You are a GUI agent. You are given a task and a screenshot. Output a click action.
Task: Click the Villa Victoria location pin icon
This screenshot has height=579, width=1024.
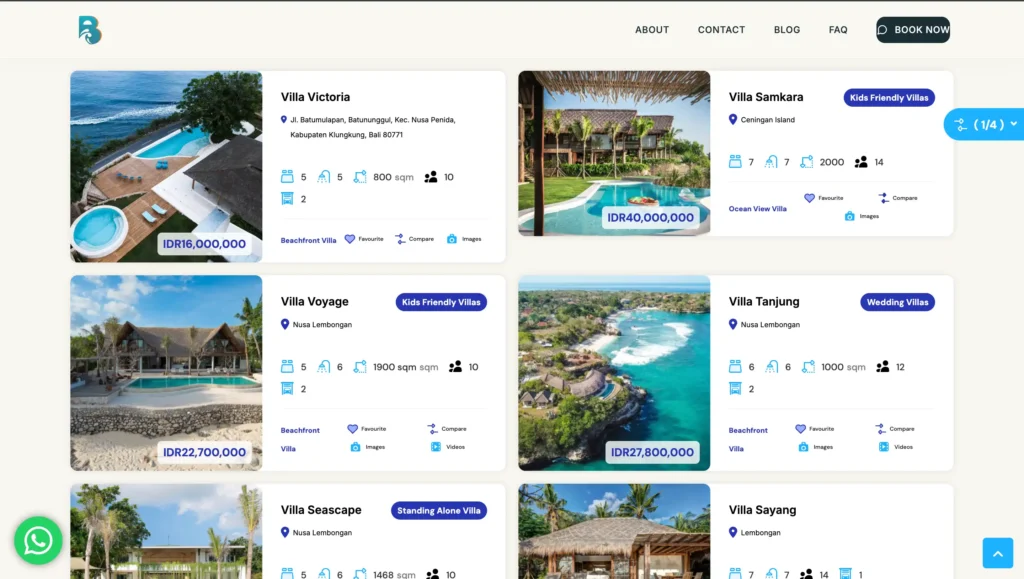283,120
